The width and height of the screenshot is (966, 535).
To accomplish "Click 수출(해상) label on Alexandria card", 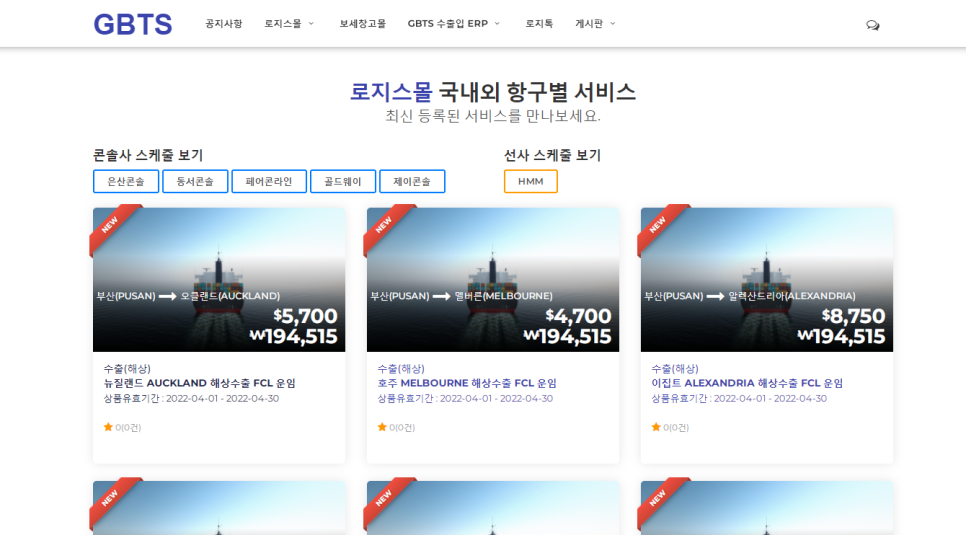I will point(675,369).
